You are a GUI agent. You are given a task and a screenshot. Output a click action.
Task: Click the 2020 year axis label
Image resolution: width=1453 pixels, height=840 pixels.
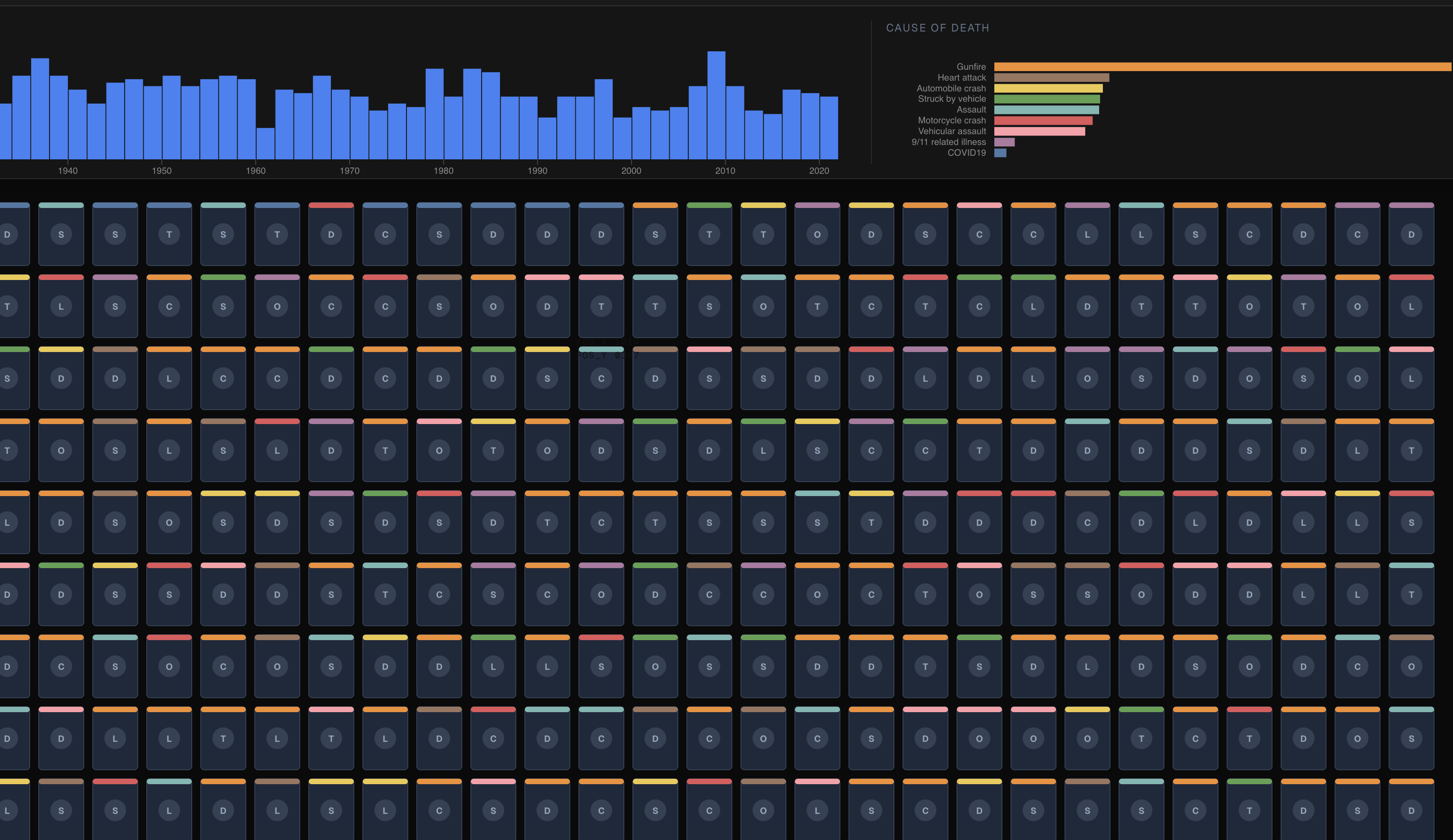click(x=819, y=171)
